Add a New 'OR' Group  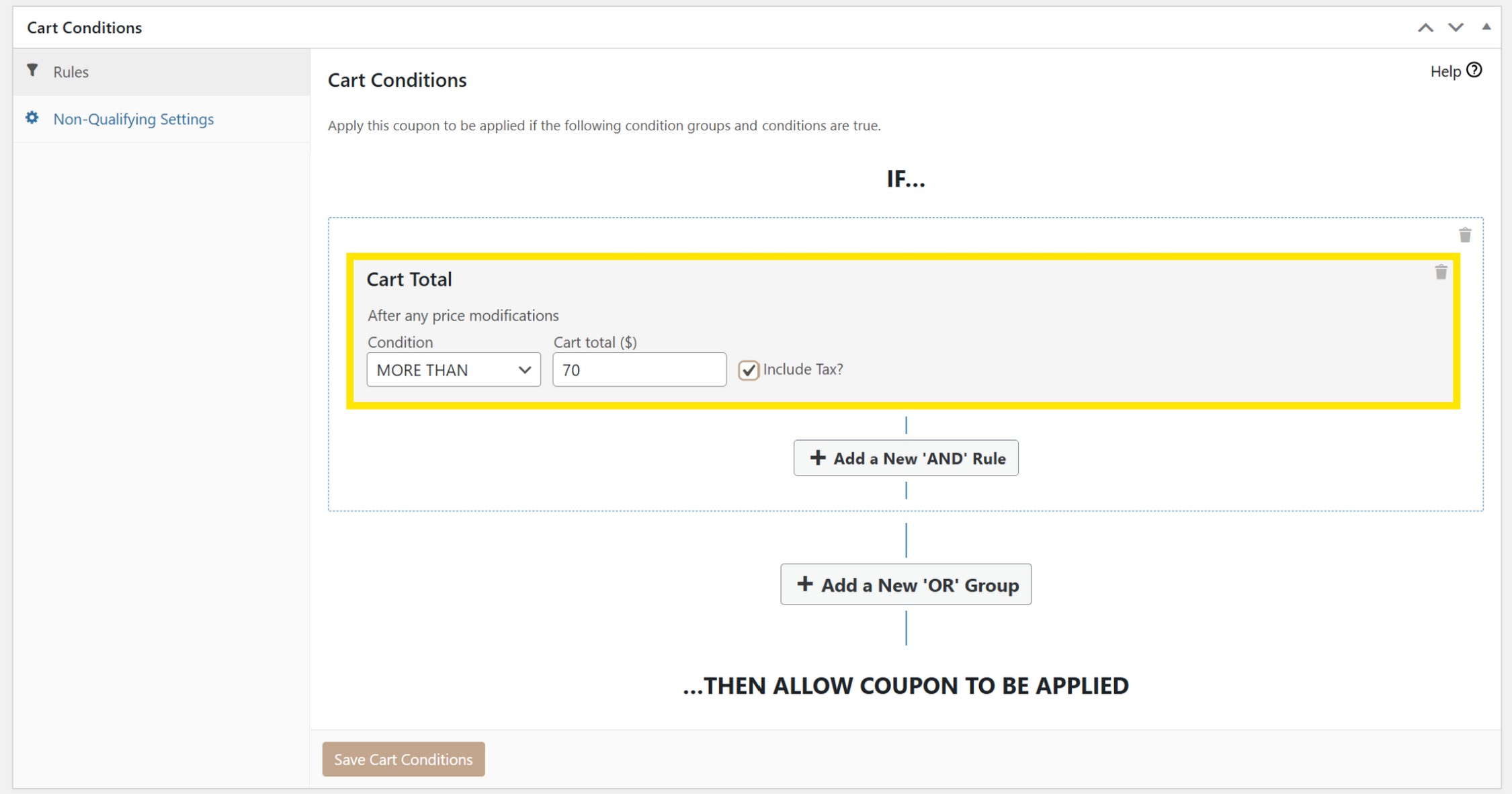click(x=906, y=584)
